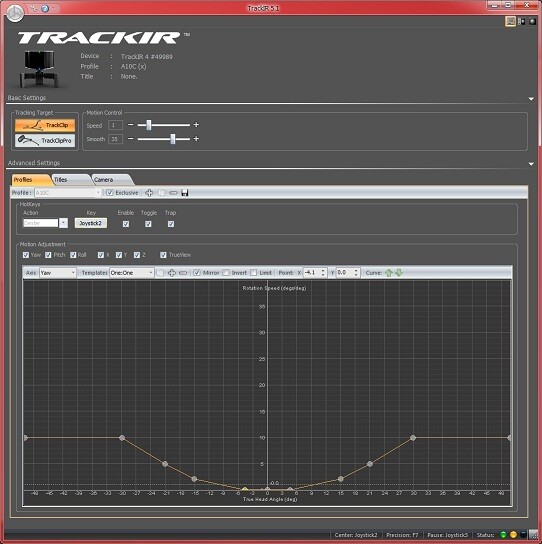Screen dimensions: 542x544
Task: Click the tools icon beside the help icon
Action: (33, 8)
